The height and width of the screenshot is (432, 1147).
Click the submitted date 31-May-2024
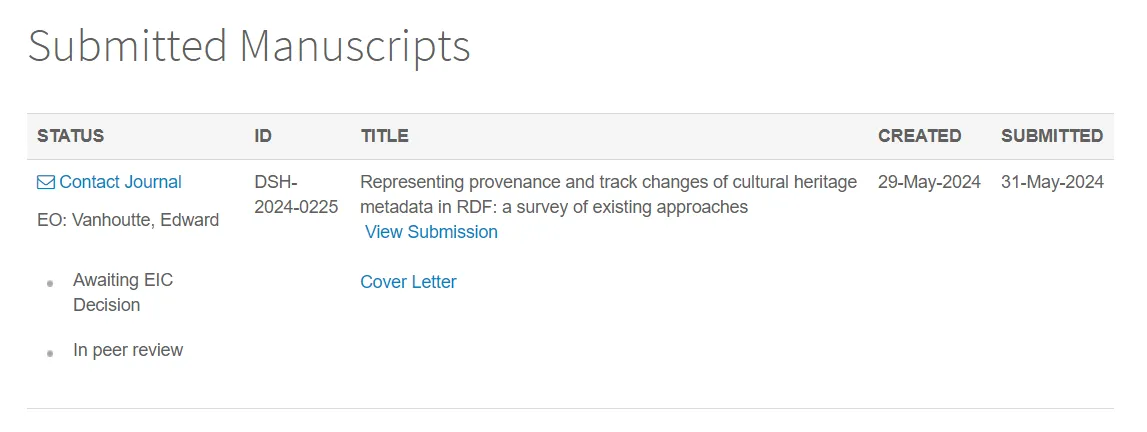coord(1052,182)
